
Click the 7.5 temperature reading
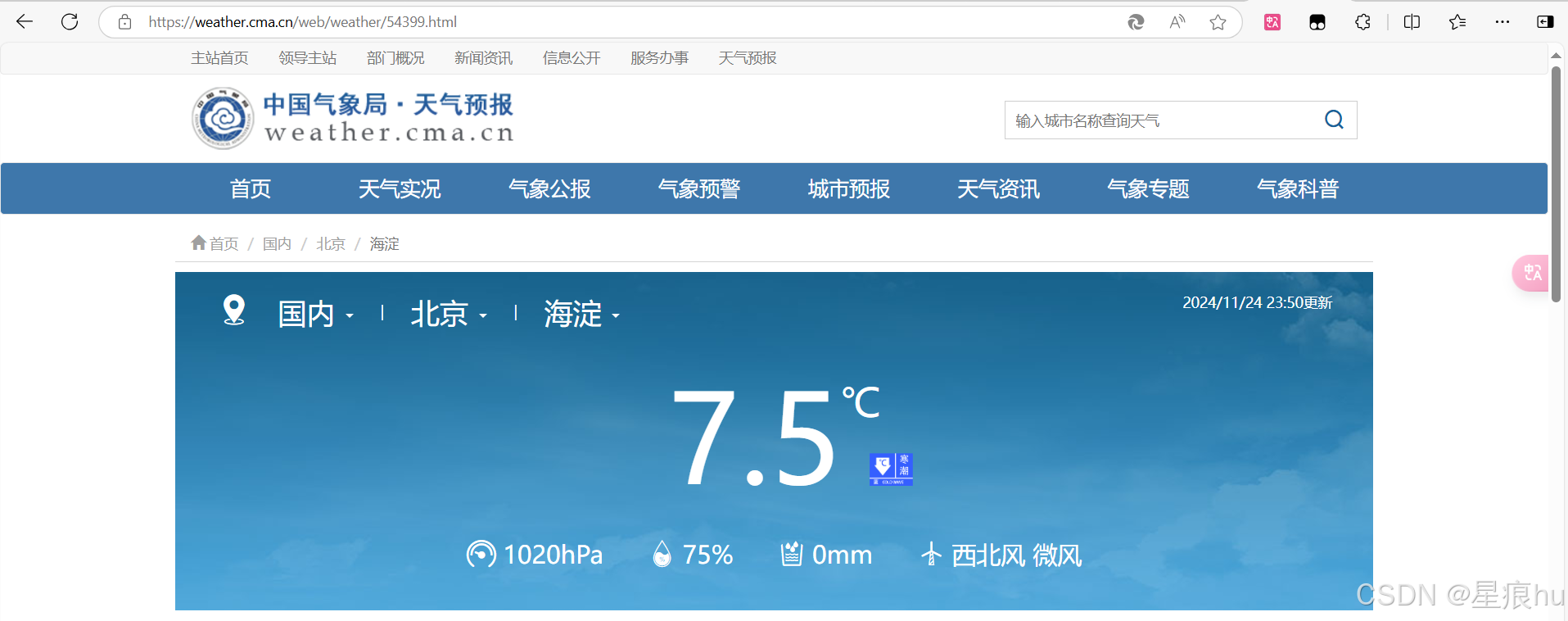[753, 438]
